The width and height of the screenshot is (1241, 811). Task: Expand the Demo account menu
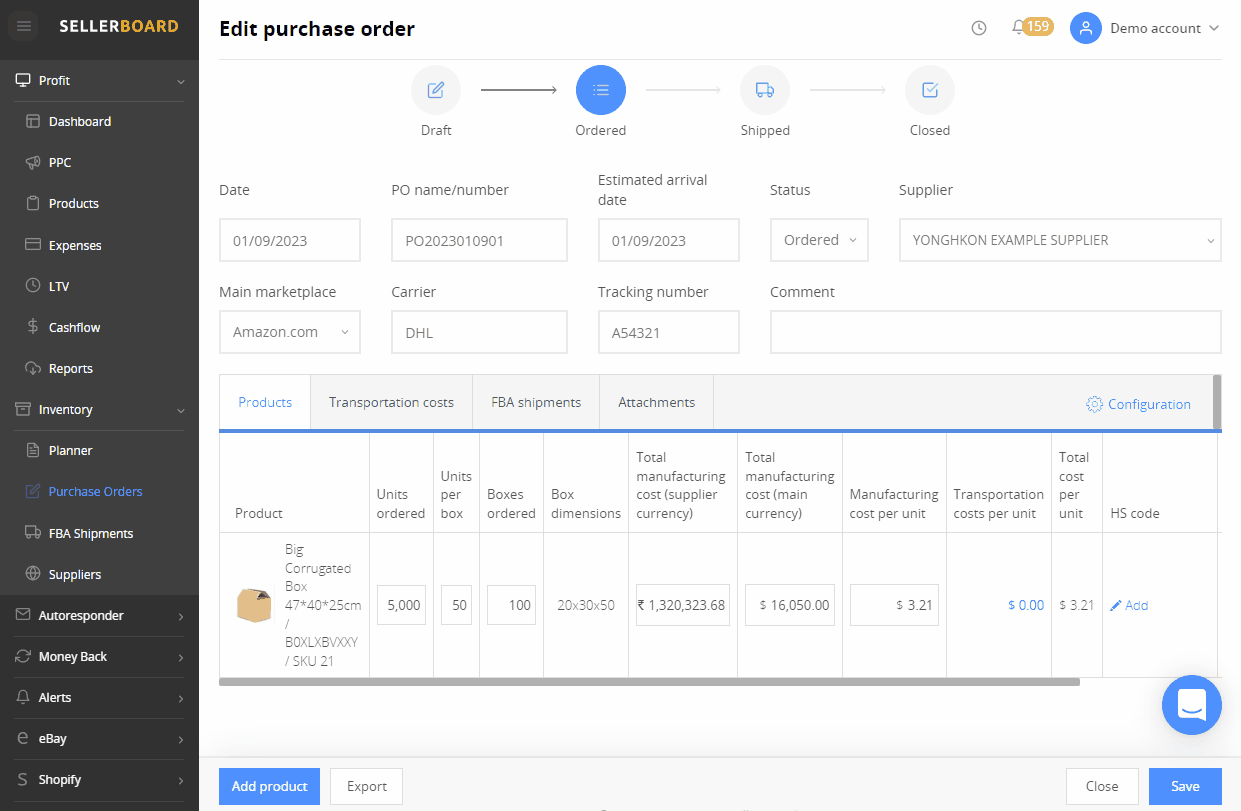coord(1147,28)
